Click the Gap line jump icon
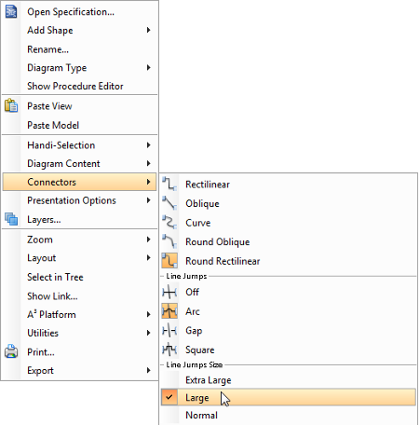The height and width of the screenshot is (425, 419). [x=169, y=330]
